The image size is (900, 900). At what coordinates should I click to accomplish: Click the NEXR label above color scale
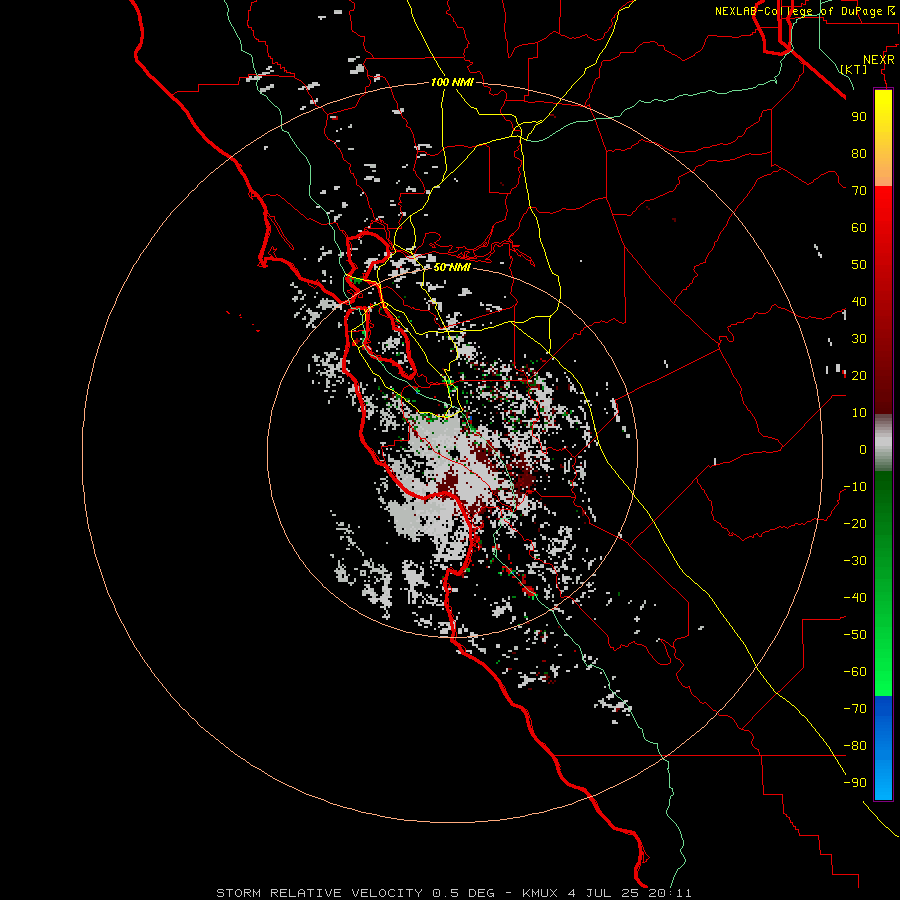tap(879, 60)
